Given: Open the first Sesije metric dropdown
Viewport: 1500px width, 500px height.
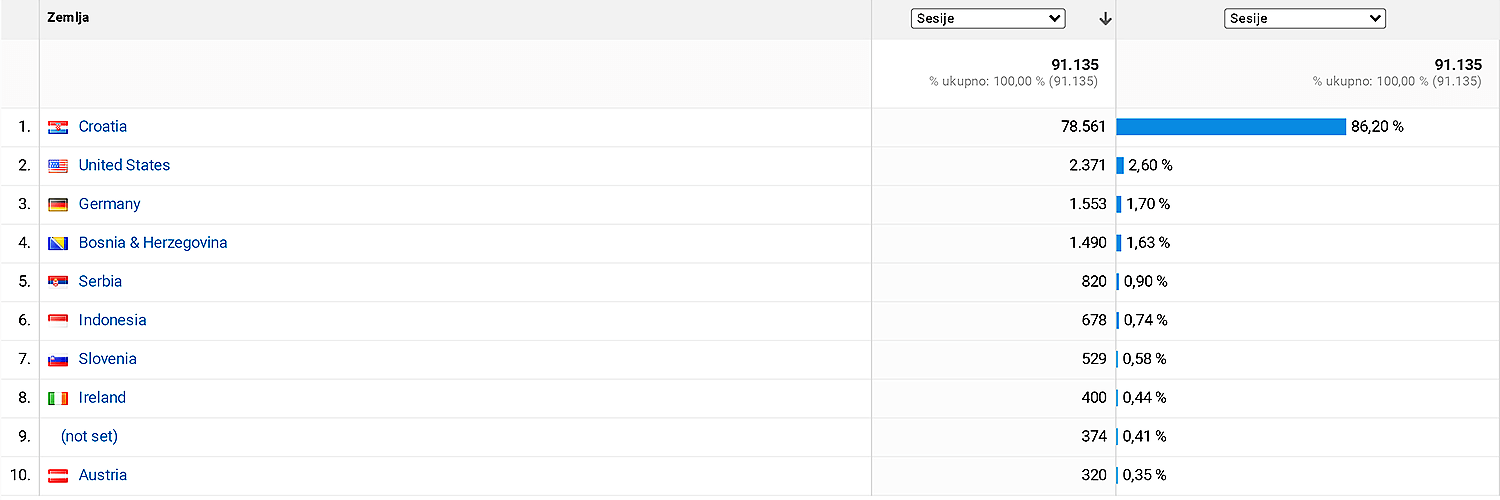Looking at the screenshot, I should click(x=988, y=18).
